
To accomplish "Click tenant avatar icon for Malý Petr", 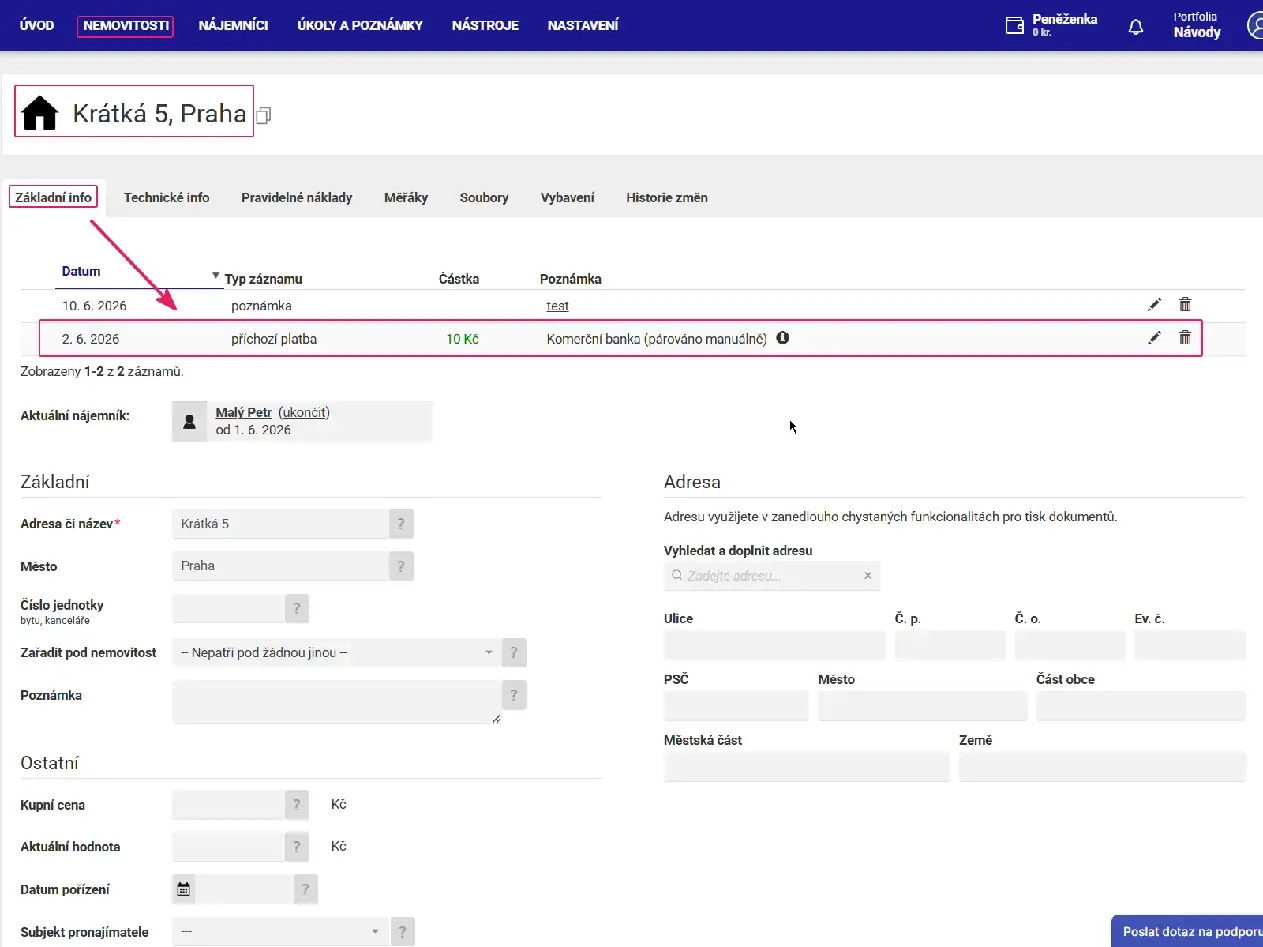I will pos(189,422).
